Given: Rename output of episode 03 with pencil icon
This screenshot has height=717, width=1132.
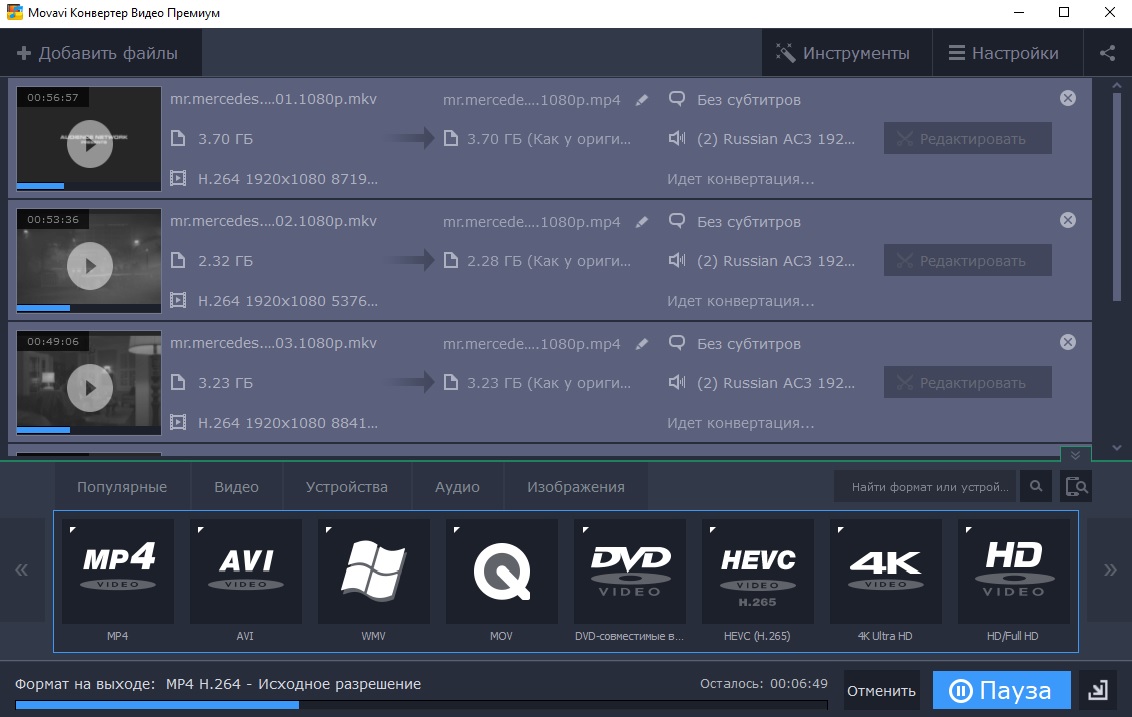Looking at the screenshot, I should pyautogui.click(x=642, y=344).
